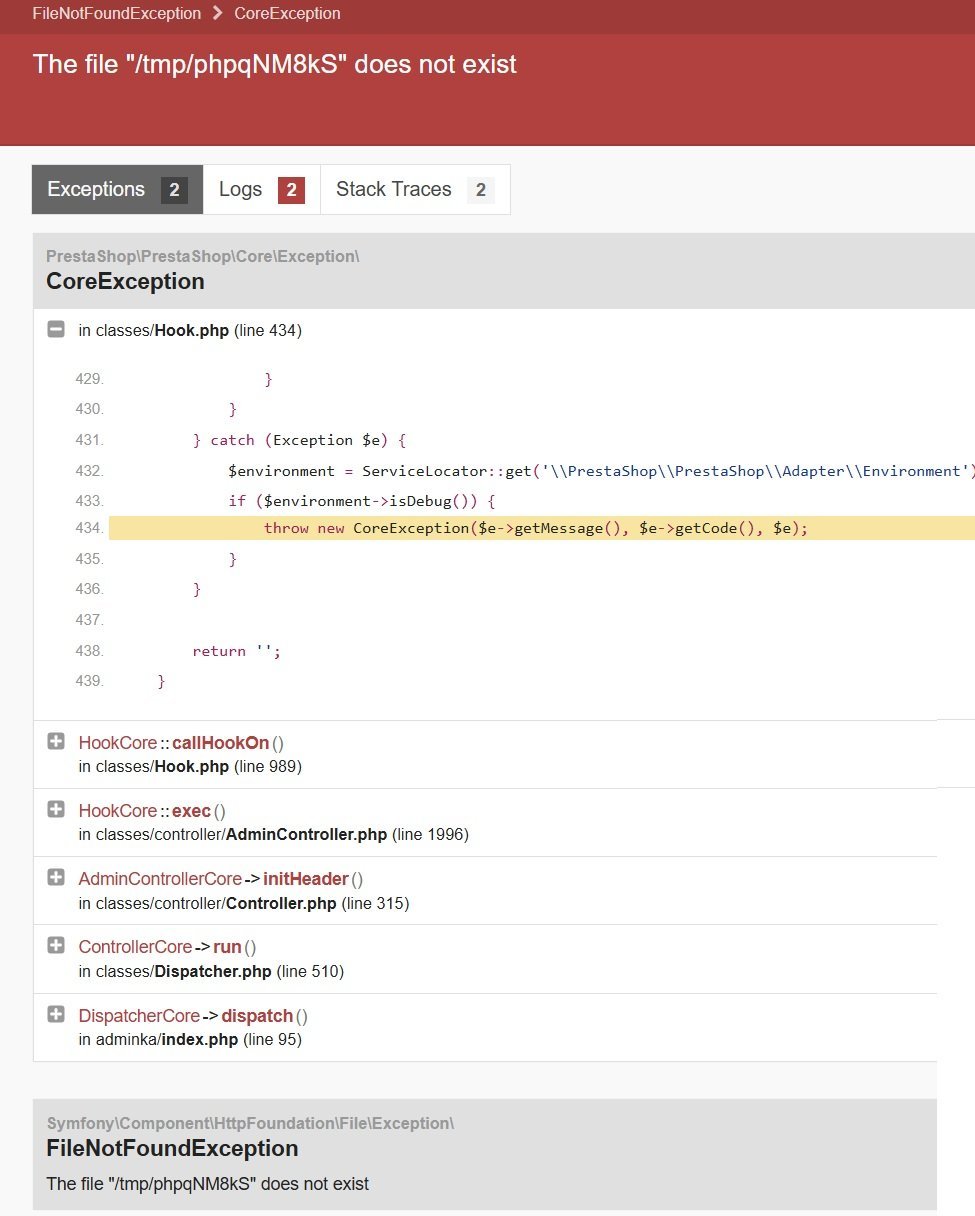Click the Stack Traces count badge

pos(480,190)
